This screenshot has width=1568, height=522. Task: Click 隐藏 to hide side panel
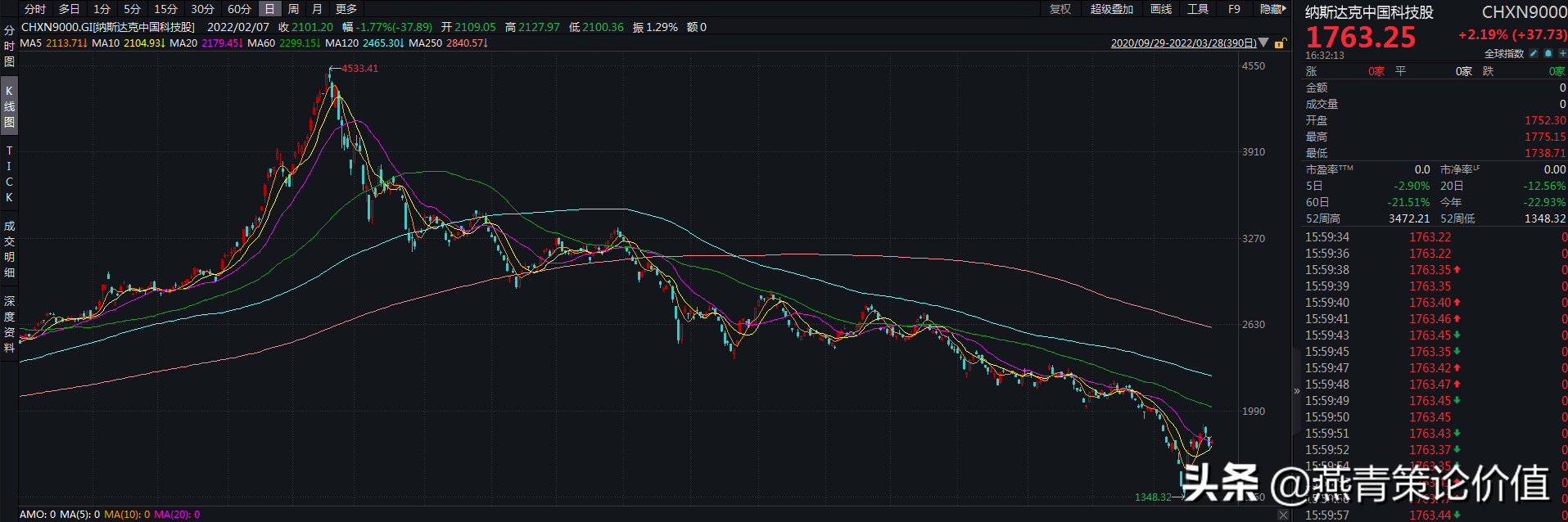(x=1272, y=9)
